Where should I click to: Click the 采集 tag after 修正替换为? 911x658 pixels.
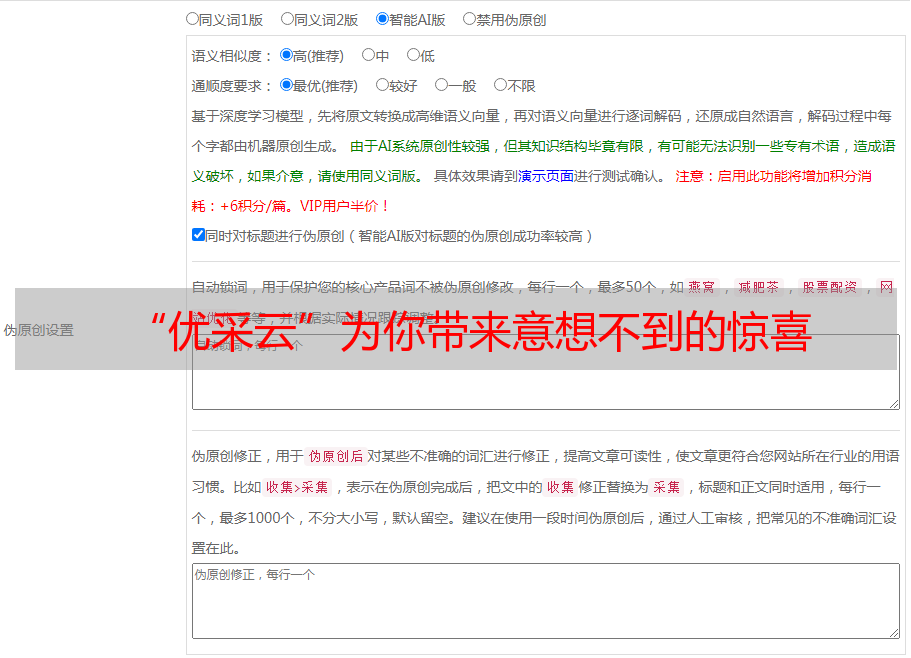tap(666, 487)
